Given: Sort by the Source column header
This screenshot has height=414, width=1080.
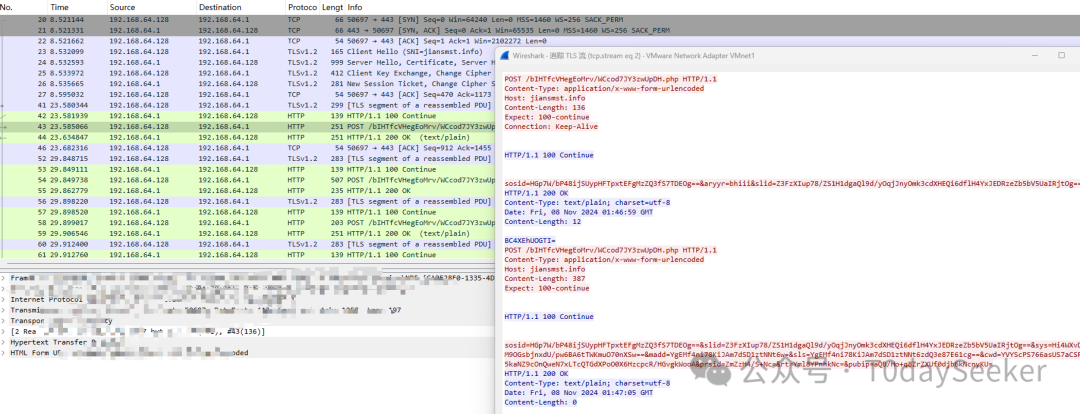Looking at the screenshot, I should pyautogui.click(x=151, y=7).
